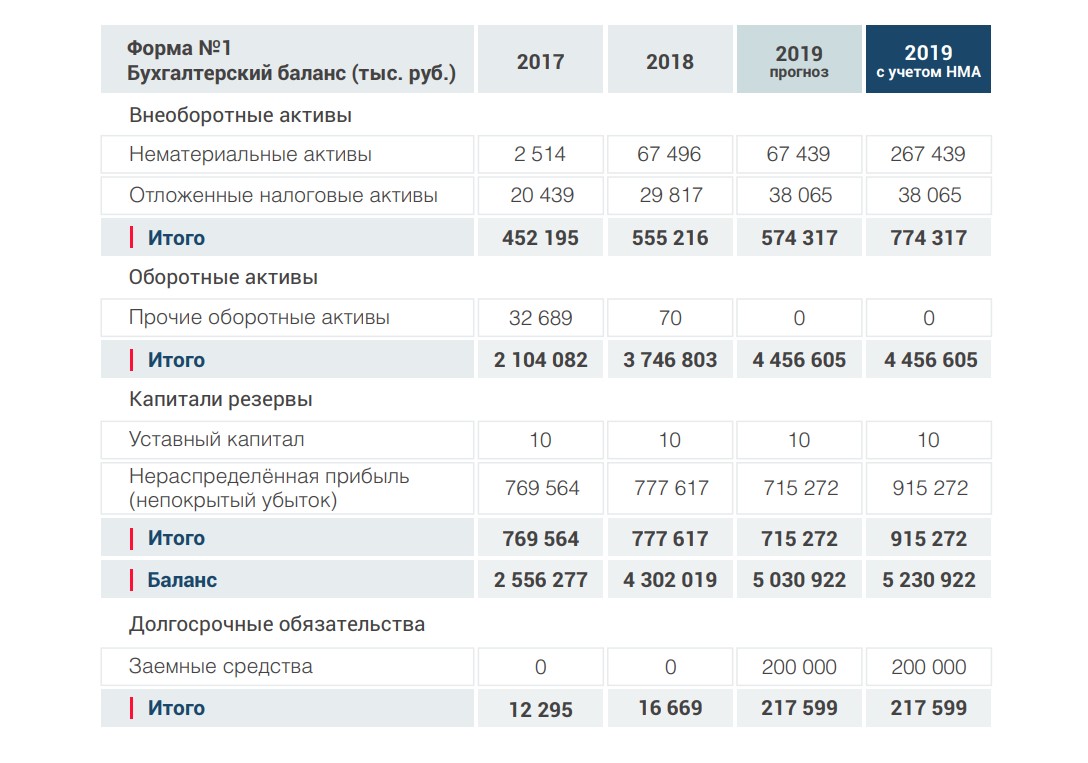Click the total value 3 746 803
1088x763 pixels.
pos(670,360)
